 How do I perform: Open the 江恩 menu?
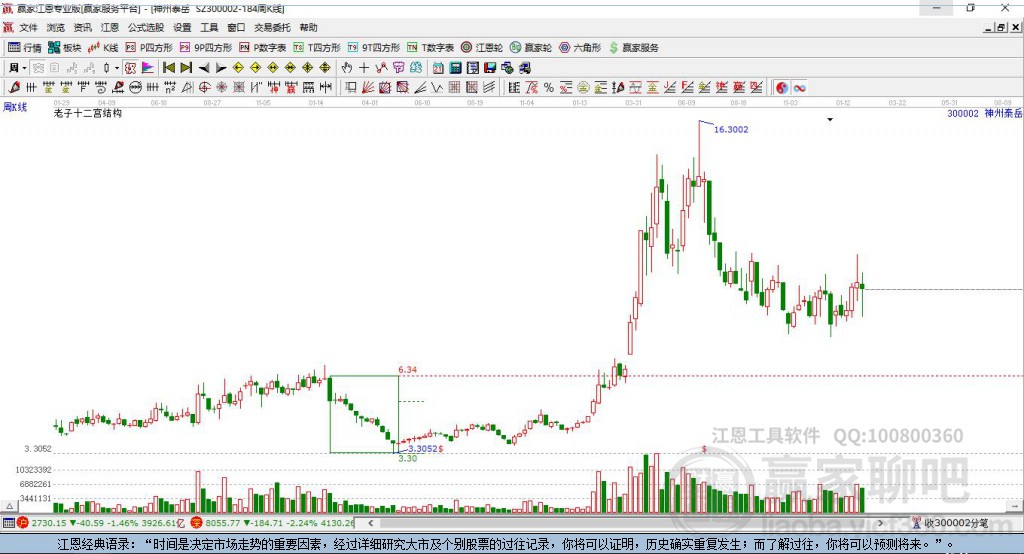tap(110, 27)
